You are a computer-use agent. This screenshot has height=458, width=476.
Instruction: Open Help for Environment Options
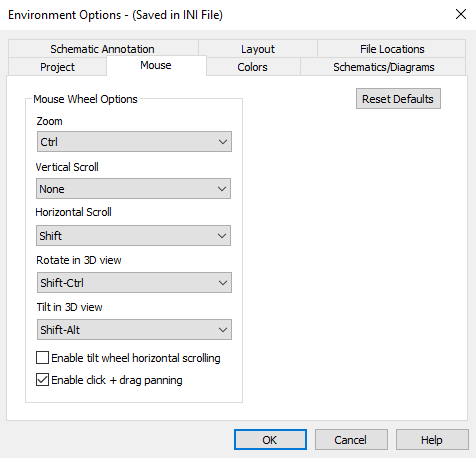(432, 440)
